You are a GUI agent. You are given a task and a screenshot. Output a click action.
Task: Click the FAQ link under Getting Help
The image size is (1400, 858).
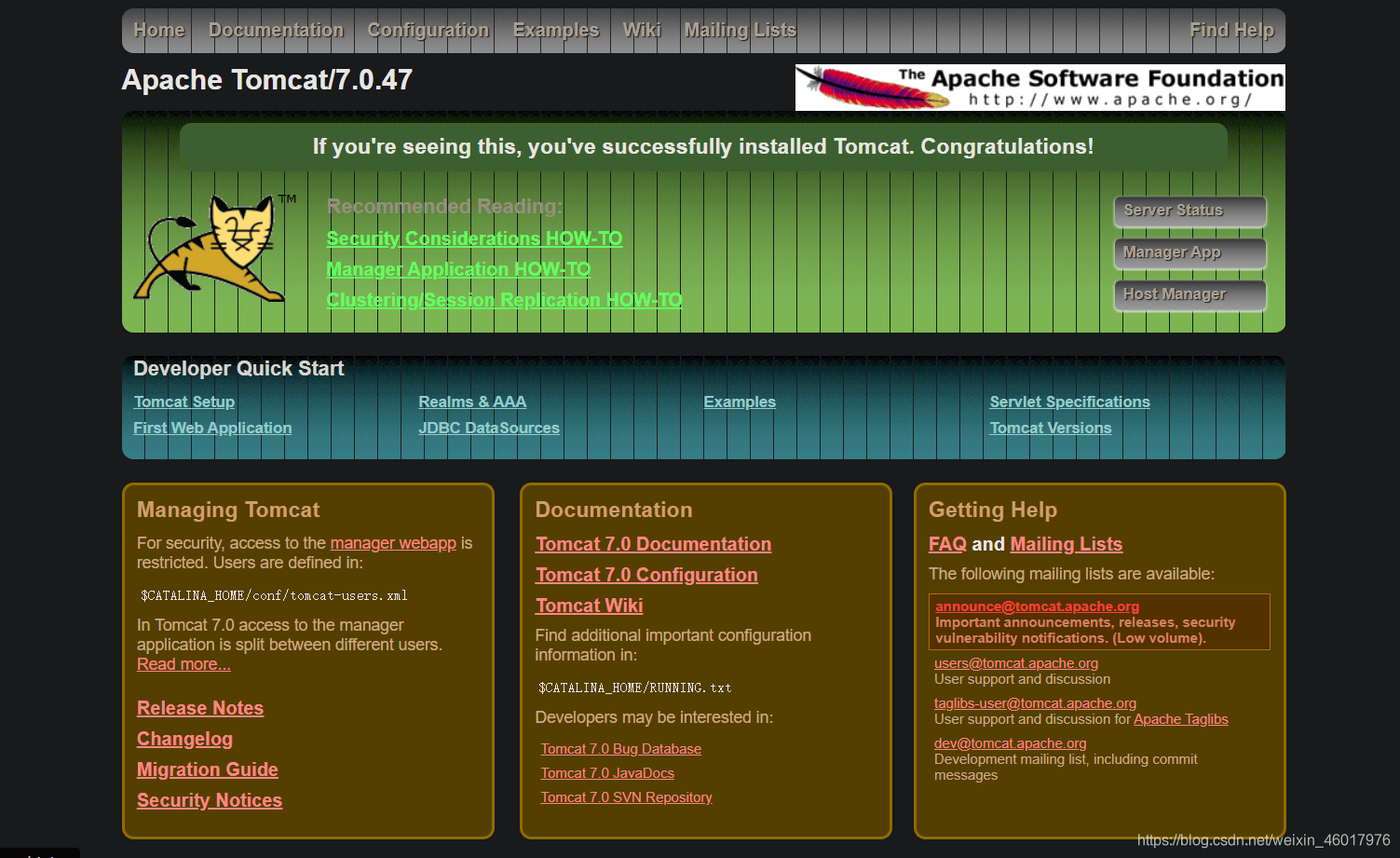pos(947,544)
